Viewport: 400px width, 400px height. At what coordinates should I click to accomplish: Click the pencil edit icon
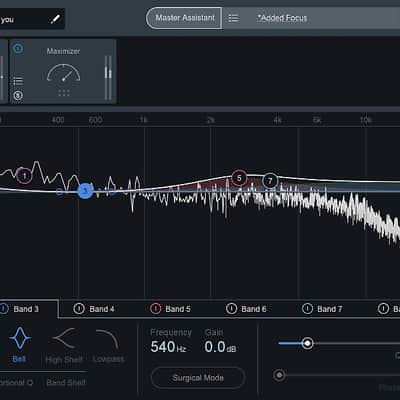[55, 19]
